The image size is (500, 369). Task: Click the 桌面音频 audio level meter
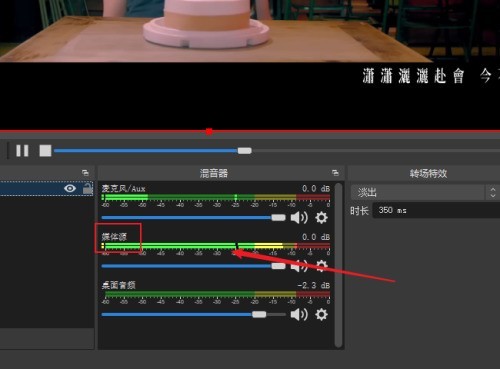click(x=216, y=294)
